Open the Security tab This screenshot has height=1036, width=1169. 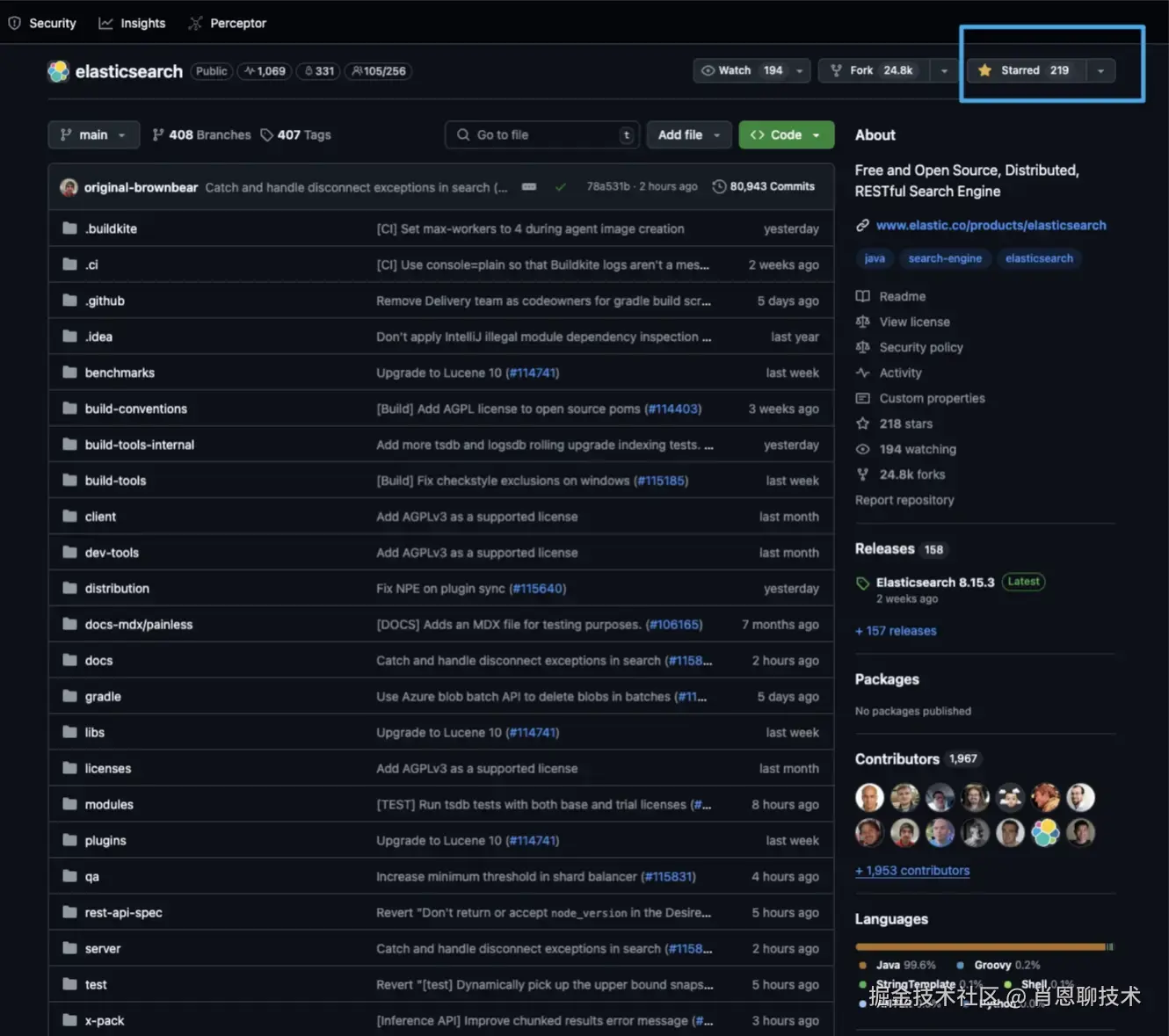tap(42, 23)
